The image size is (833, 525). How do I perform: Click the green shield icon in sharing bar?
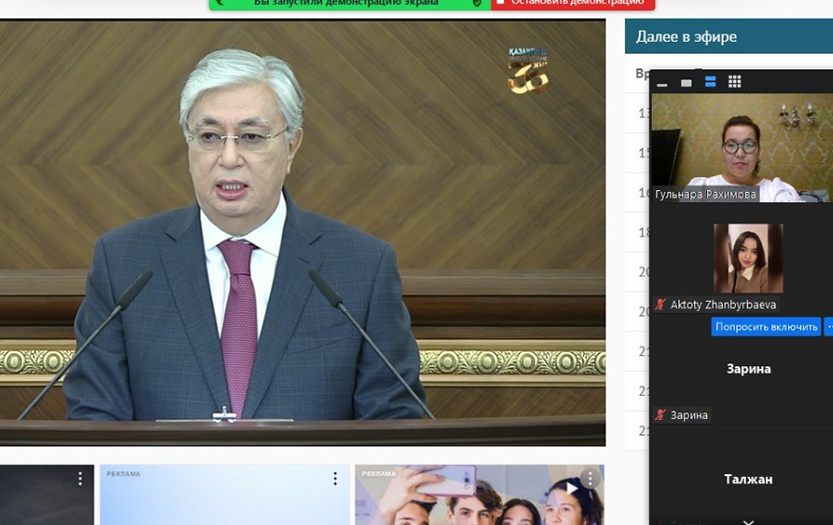point(477,3)
